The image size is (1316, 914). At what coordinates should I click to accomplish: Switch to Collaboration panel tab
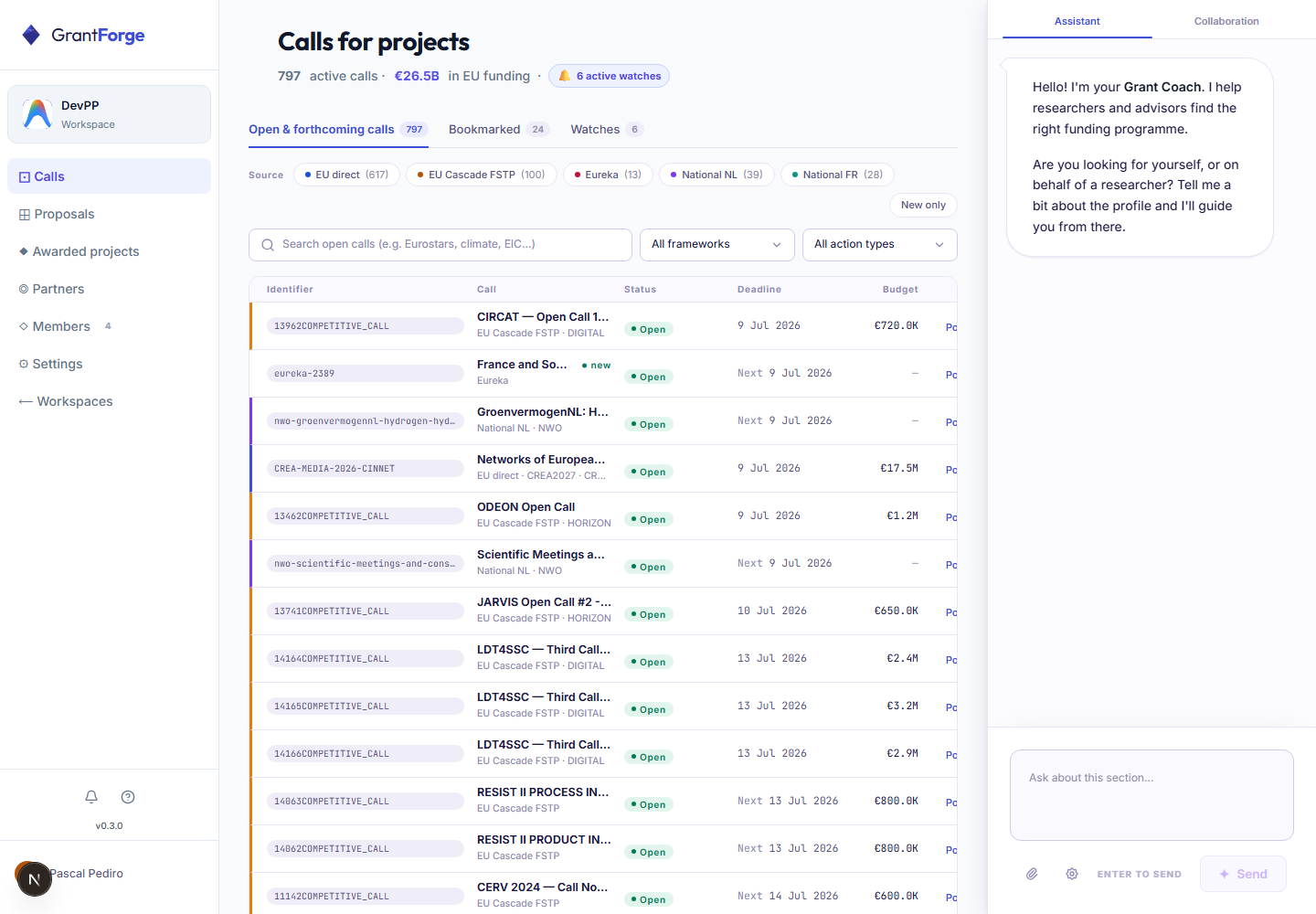click(x=1226, y=21)
